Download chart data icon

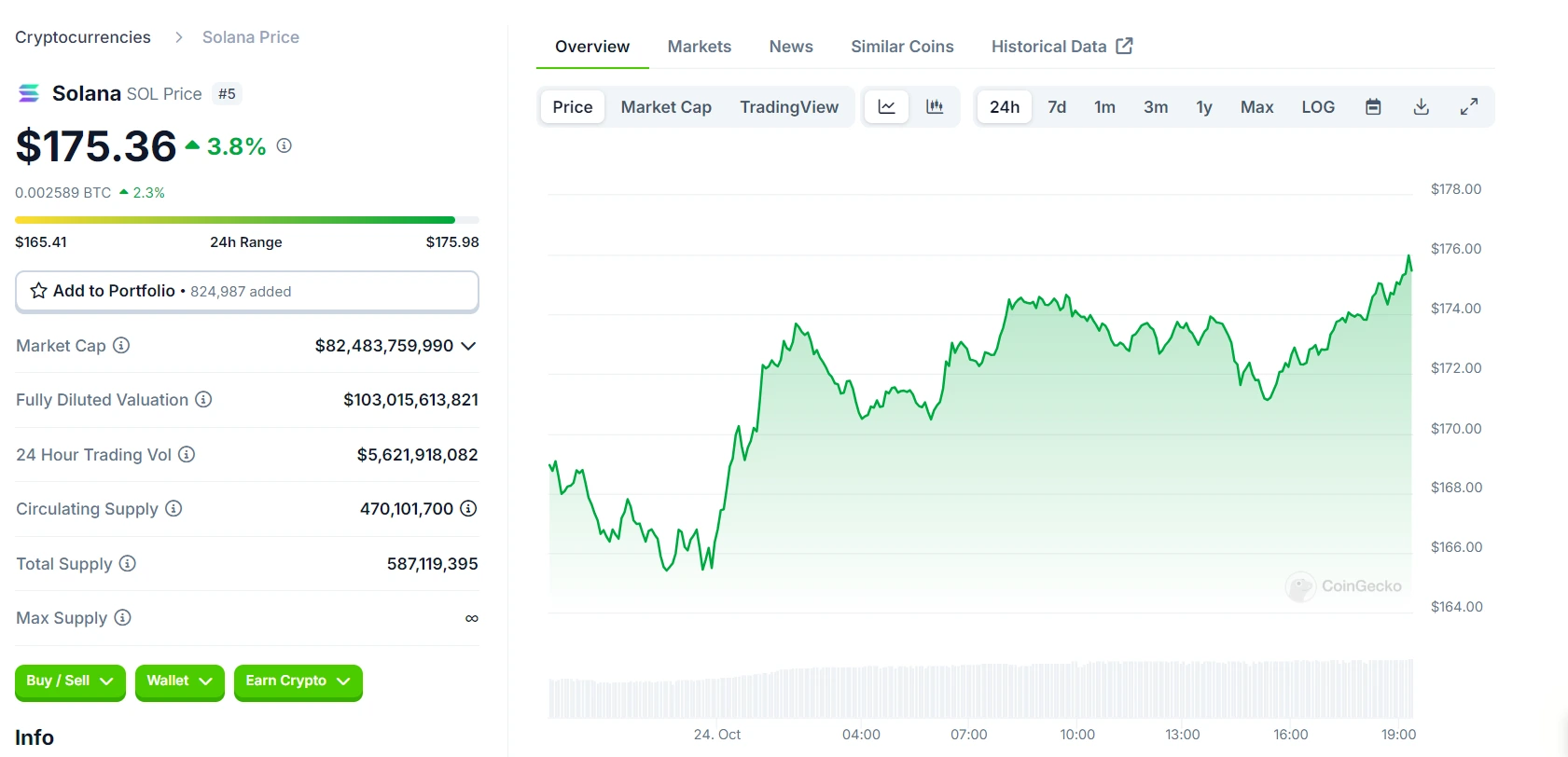click(1422, 107)
